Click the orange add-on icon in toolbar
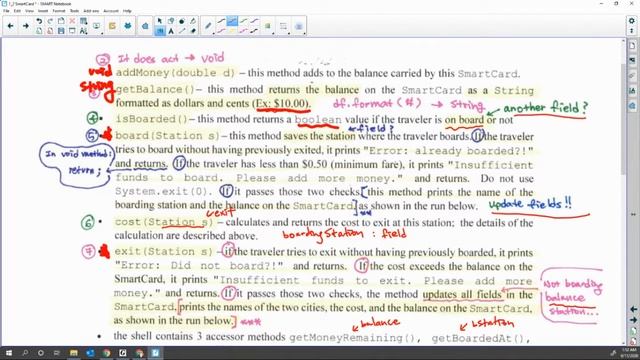Screen dimensions: 640x360 coord(112,26)
